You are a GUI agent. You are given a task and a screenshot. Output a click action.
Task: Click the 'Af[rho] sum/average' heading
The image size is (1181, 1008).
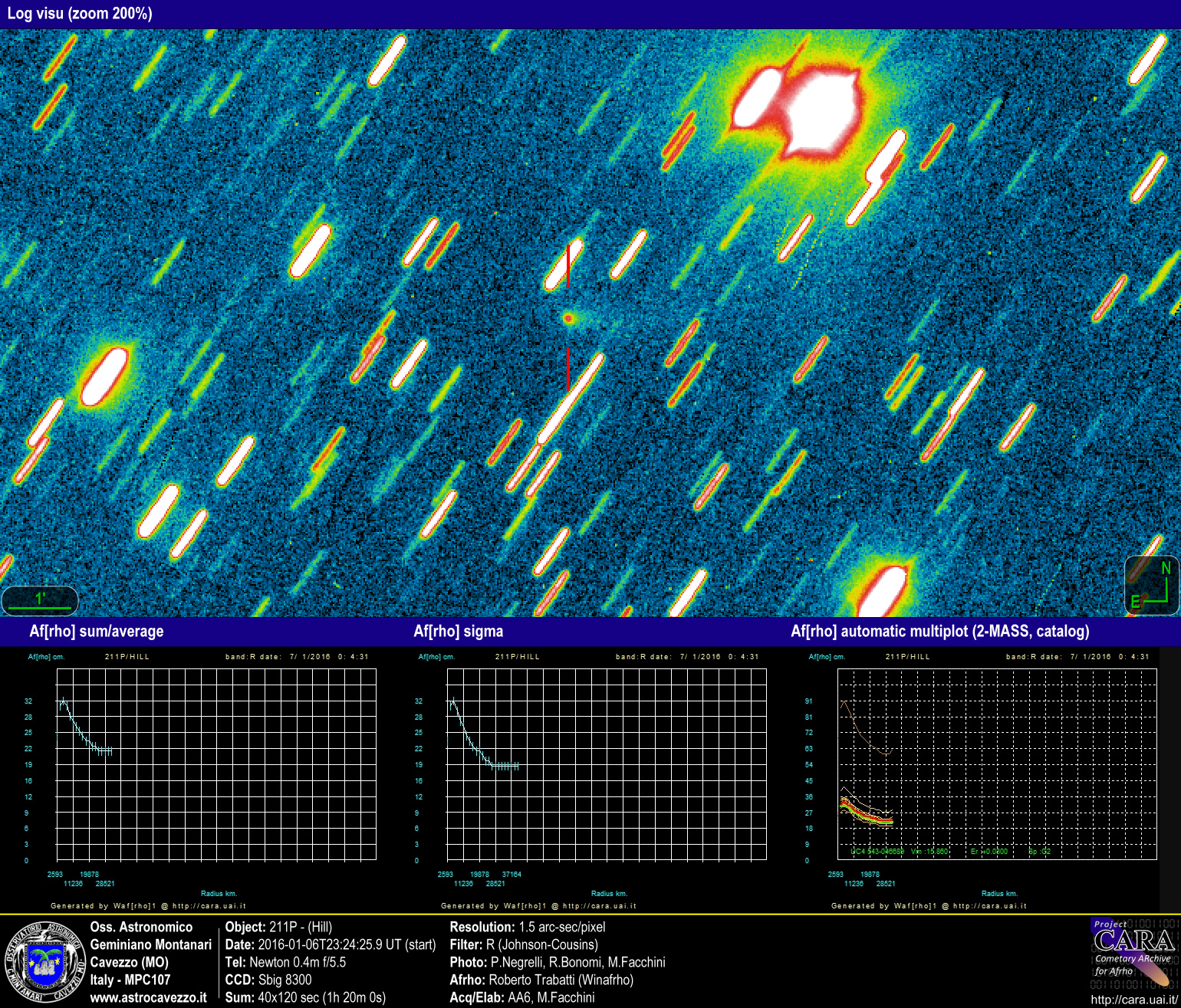pos(97,632)
